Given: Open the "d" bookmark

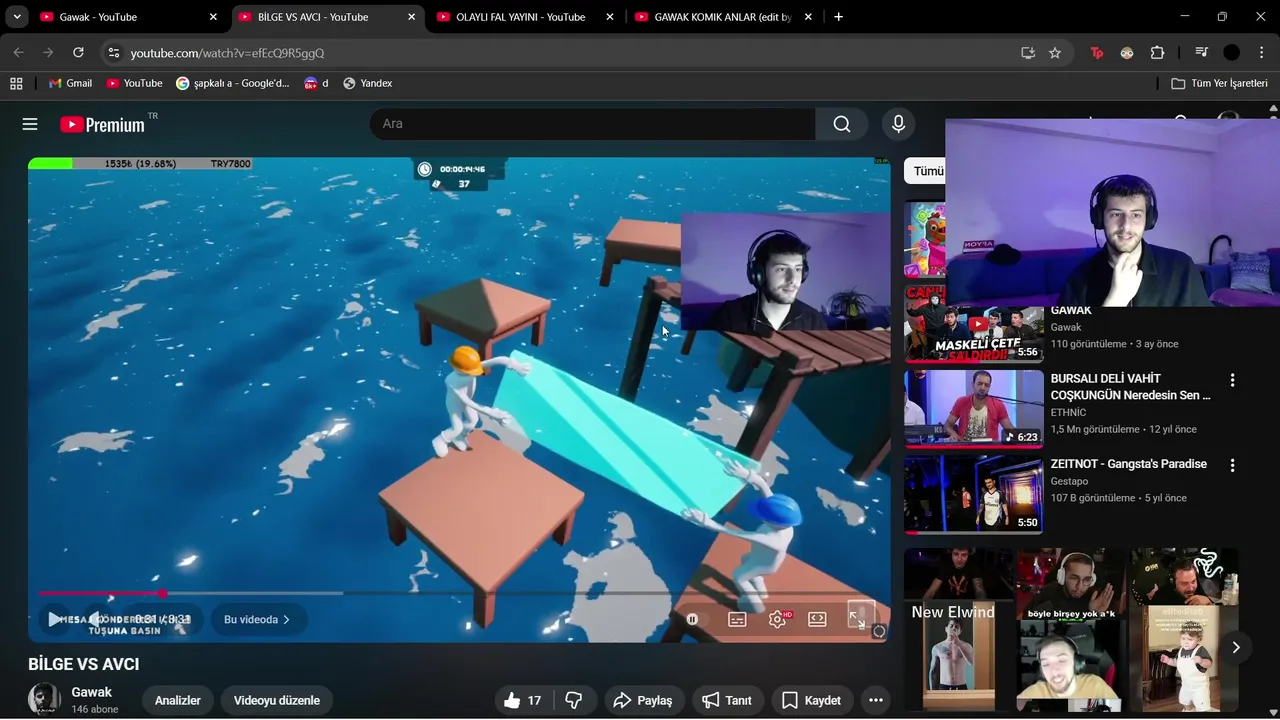Looking at the screenshot, I should coord(316,83).
